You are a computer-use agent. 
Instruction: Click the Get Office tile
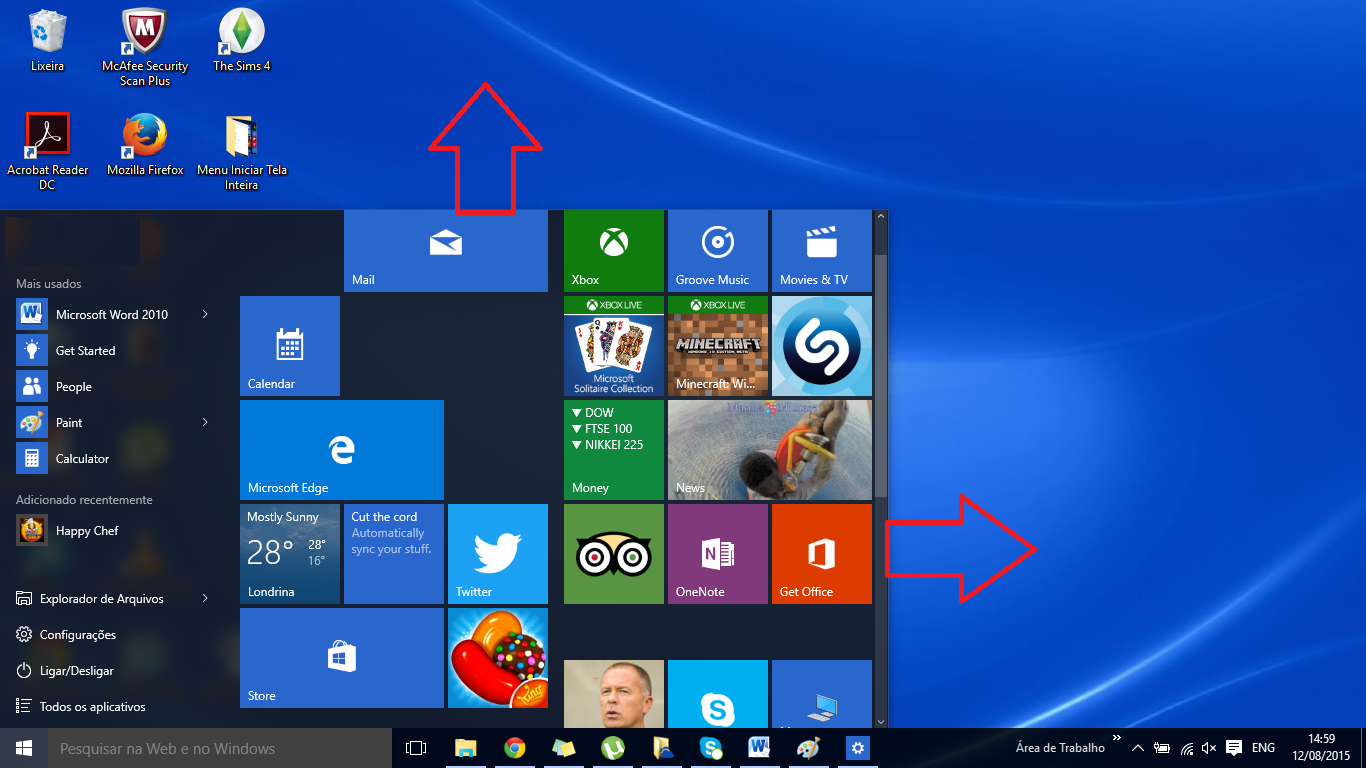[x=822, y=554]
